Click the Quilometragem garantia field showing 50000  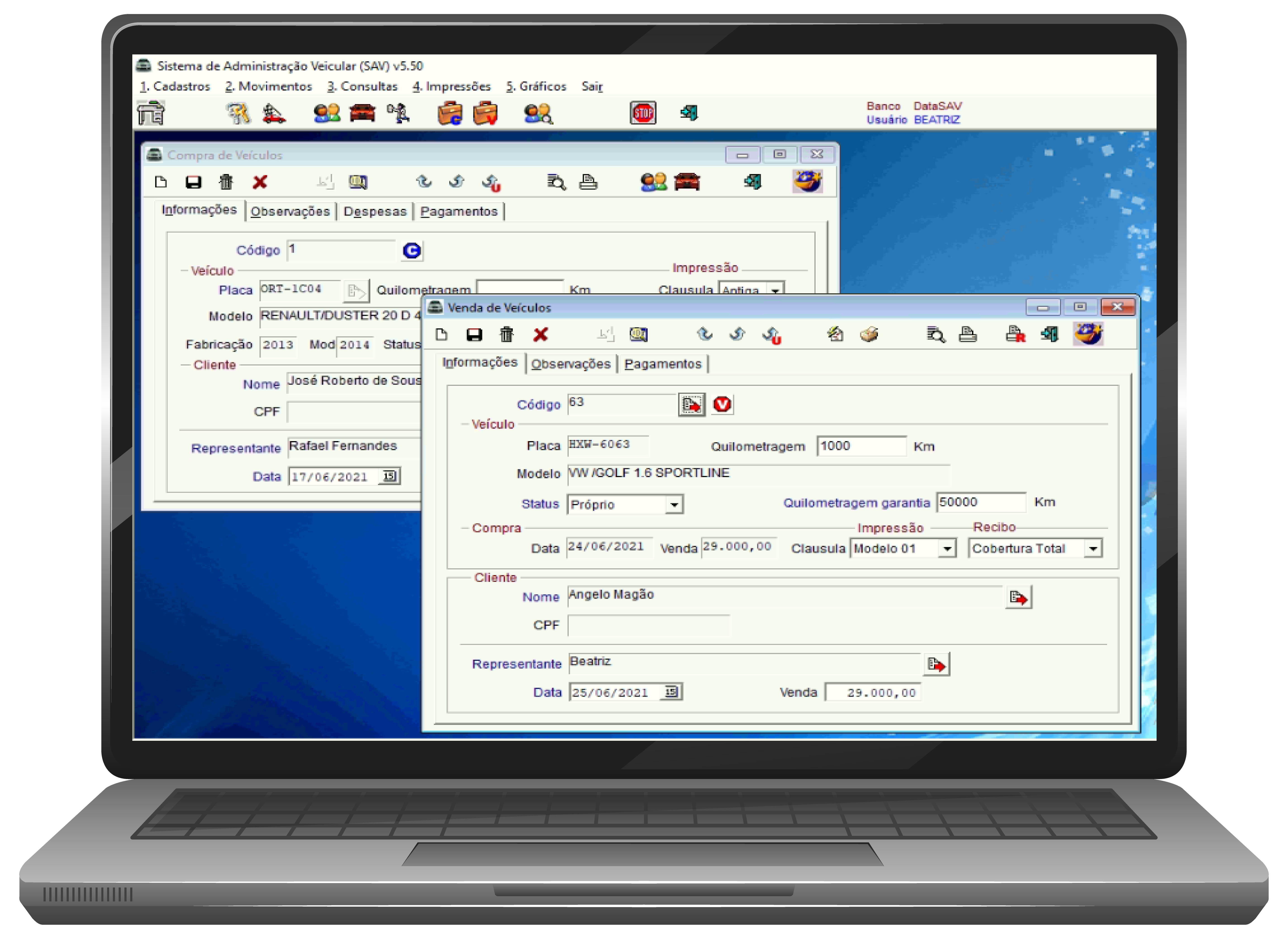pyautogui.click(x=981, y=502)
